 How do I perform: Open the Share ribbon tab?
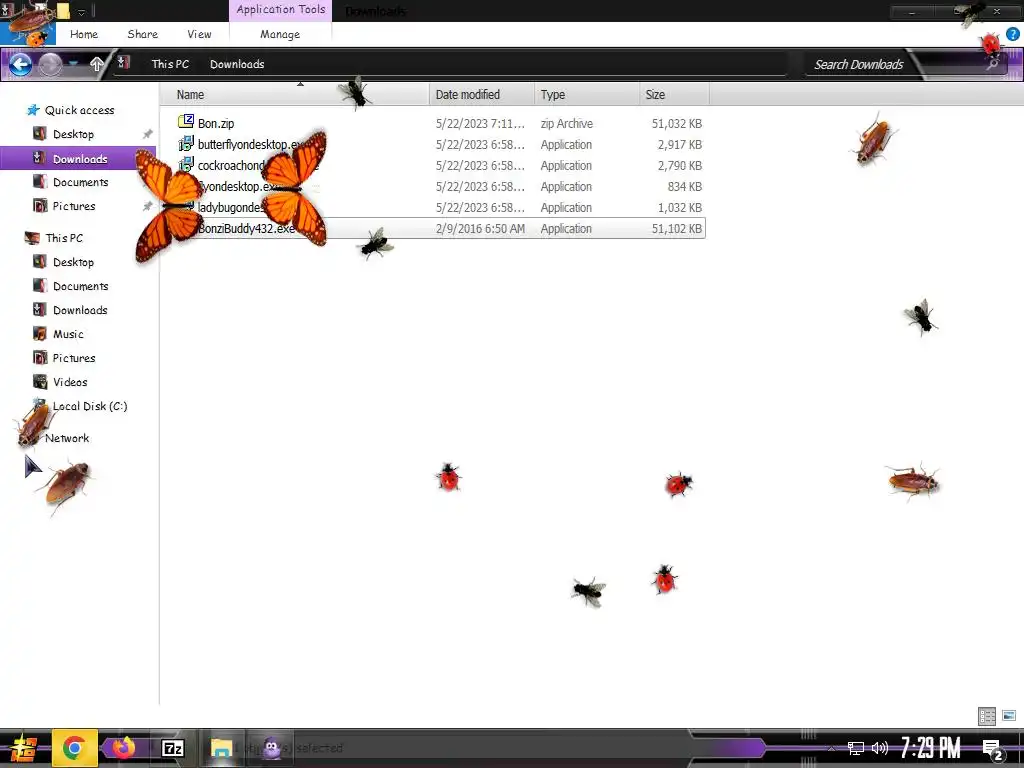click(142, 34)
